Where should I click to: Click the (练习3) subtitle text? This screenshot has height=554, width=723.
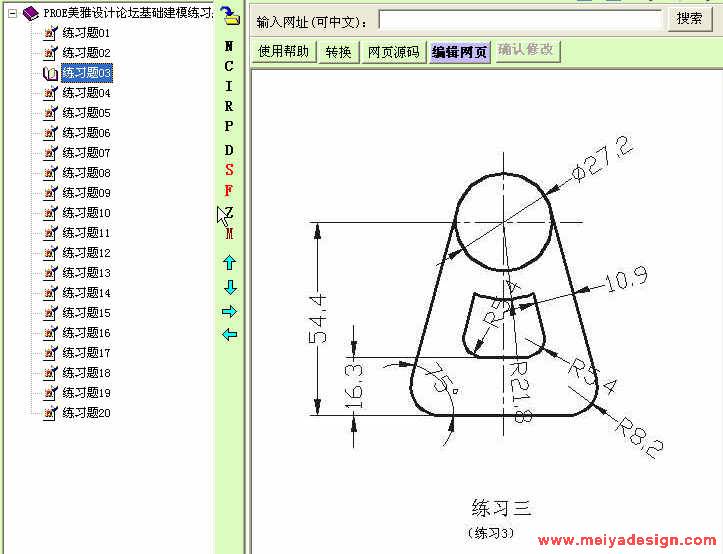491,533
